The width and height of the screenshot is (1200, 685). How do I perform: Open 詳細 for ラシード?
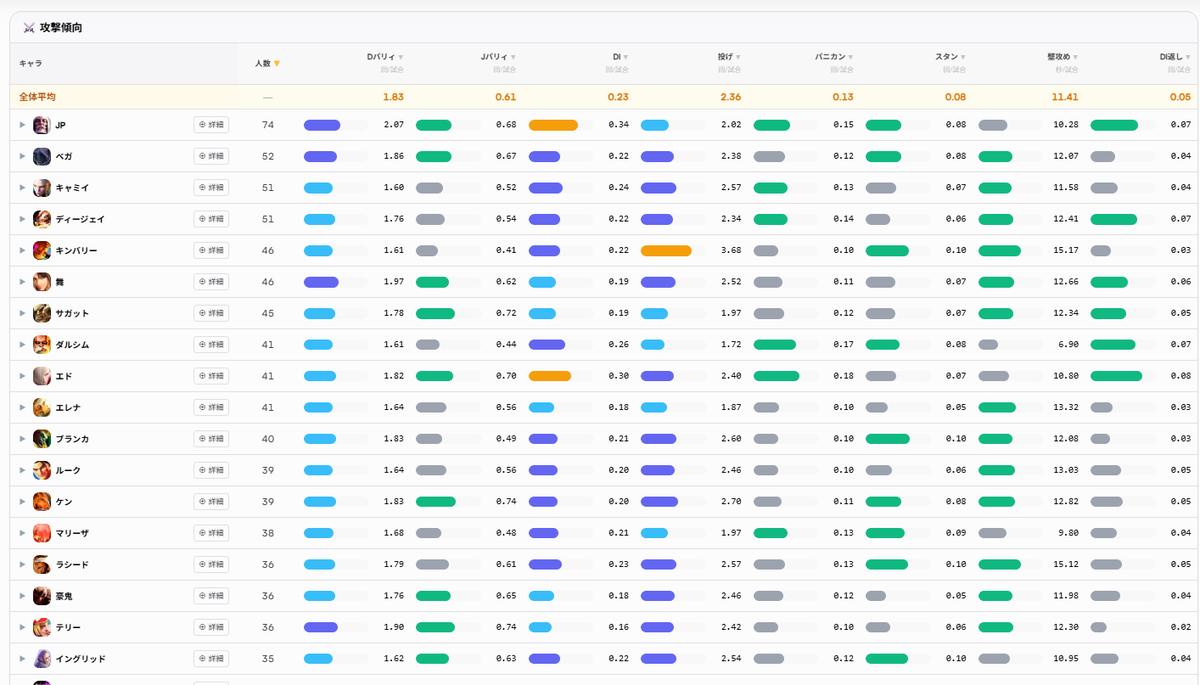211,565
